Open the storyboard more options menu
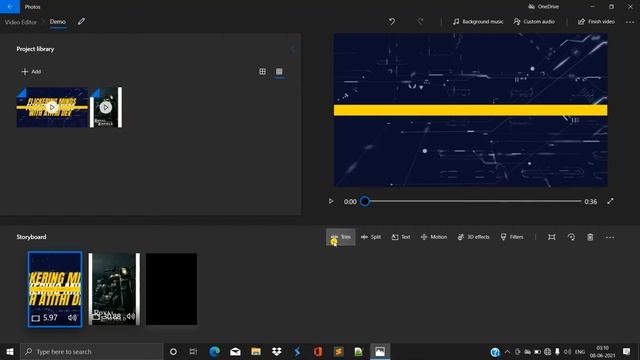Viewport: 640px width, 360px height. 610,237
